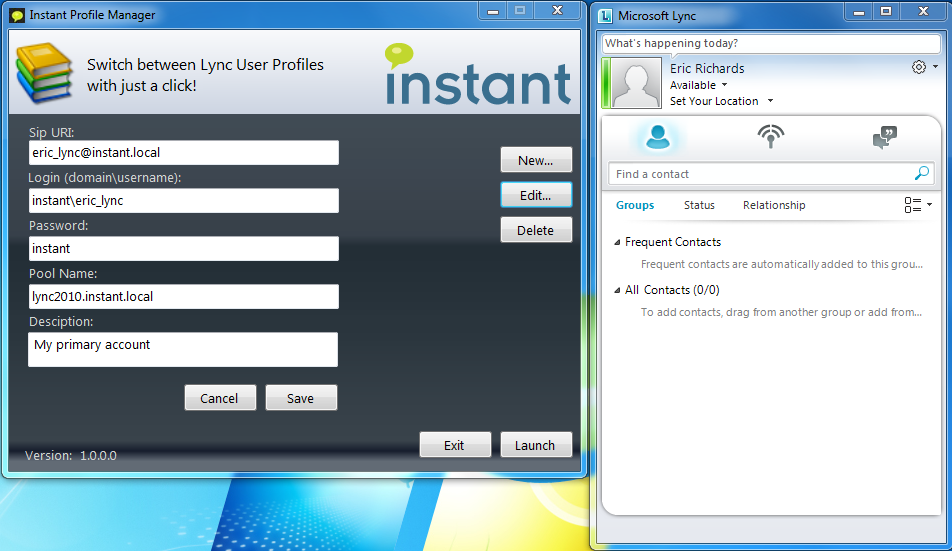The height and width of the screenshot is (551, 952).
Task: Click the Microsoft Lync title bar icon
Action: [x=605, y=16]
